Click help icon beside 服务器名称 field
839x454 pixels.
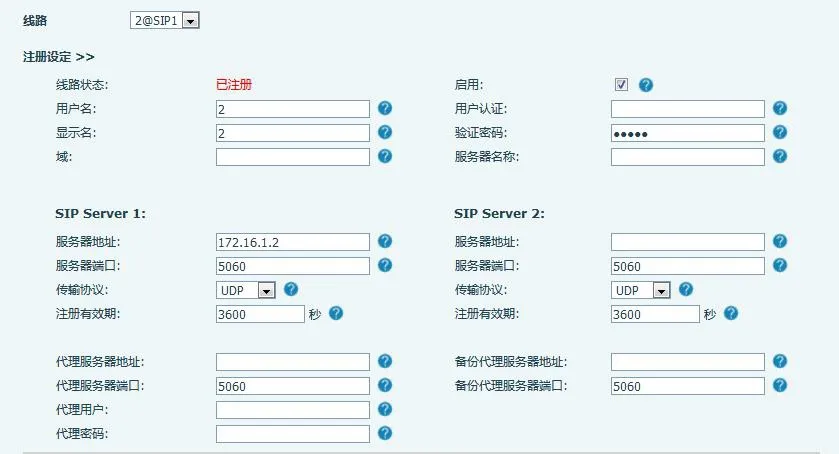point(780,156)
